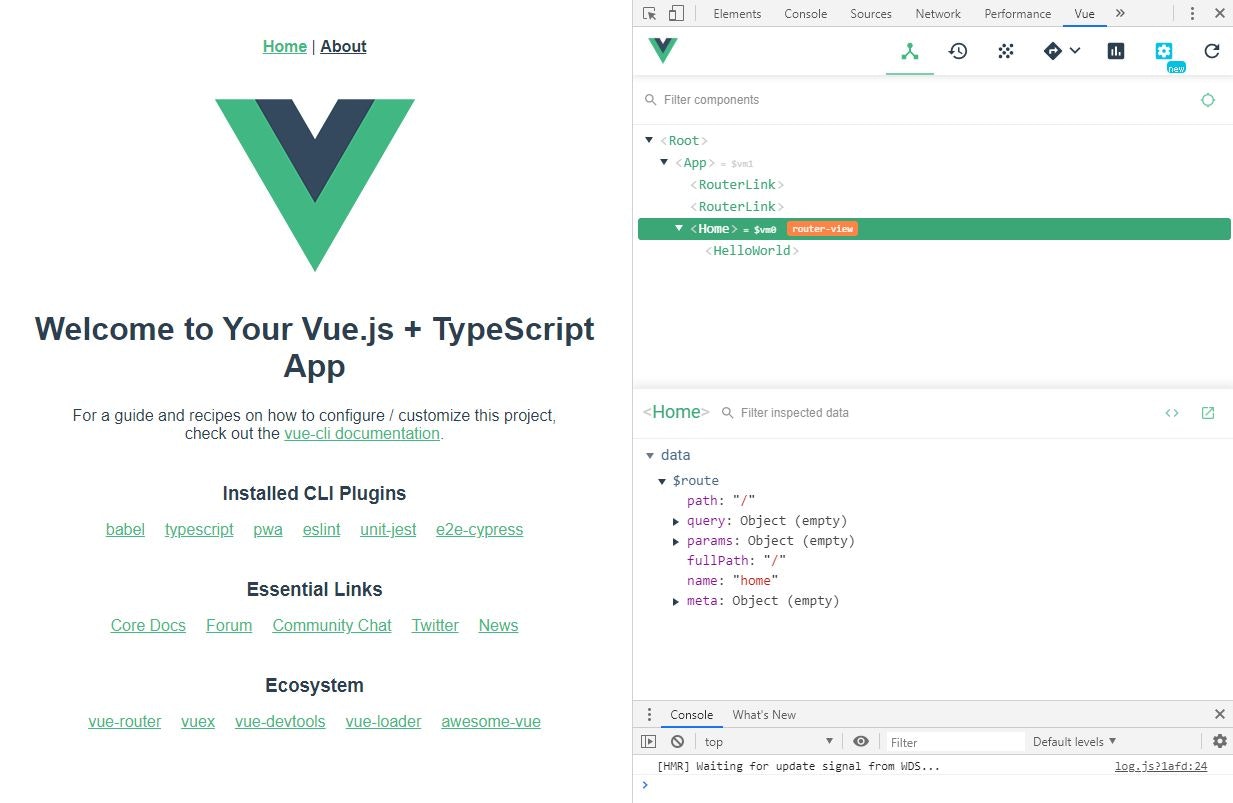This screenshot has width=1233, height=803.
Task: Open the e2e-cypress plugin link
Action: (x=479, y=530)
